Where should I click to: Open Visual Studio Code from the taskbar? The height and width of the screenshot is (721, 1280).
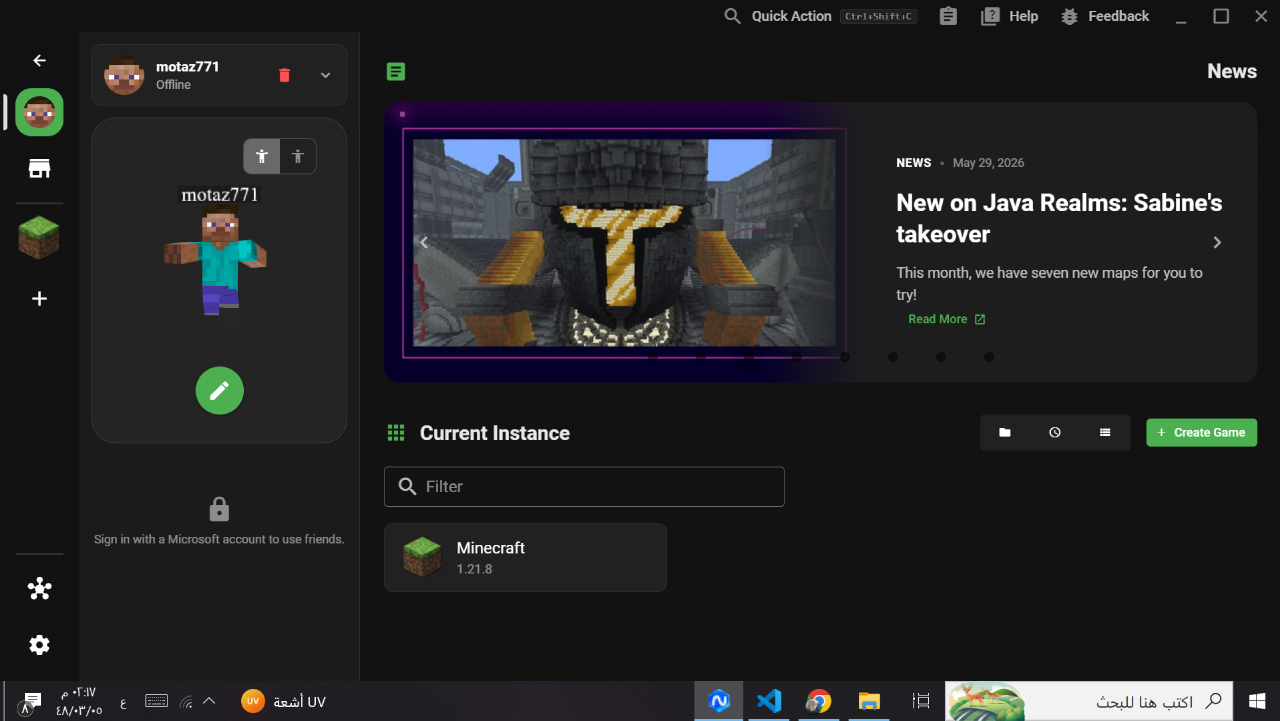pyautogui.click(x=769, y=701)
